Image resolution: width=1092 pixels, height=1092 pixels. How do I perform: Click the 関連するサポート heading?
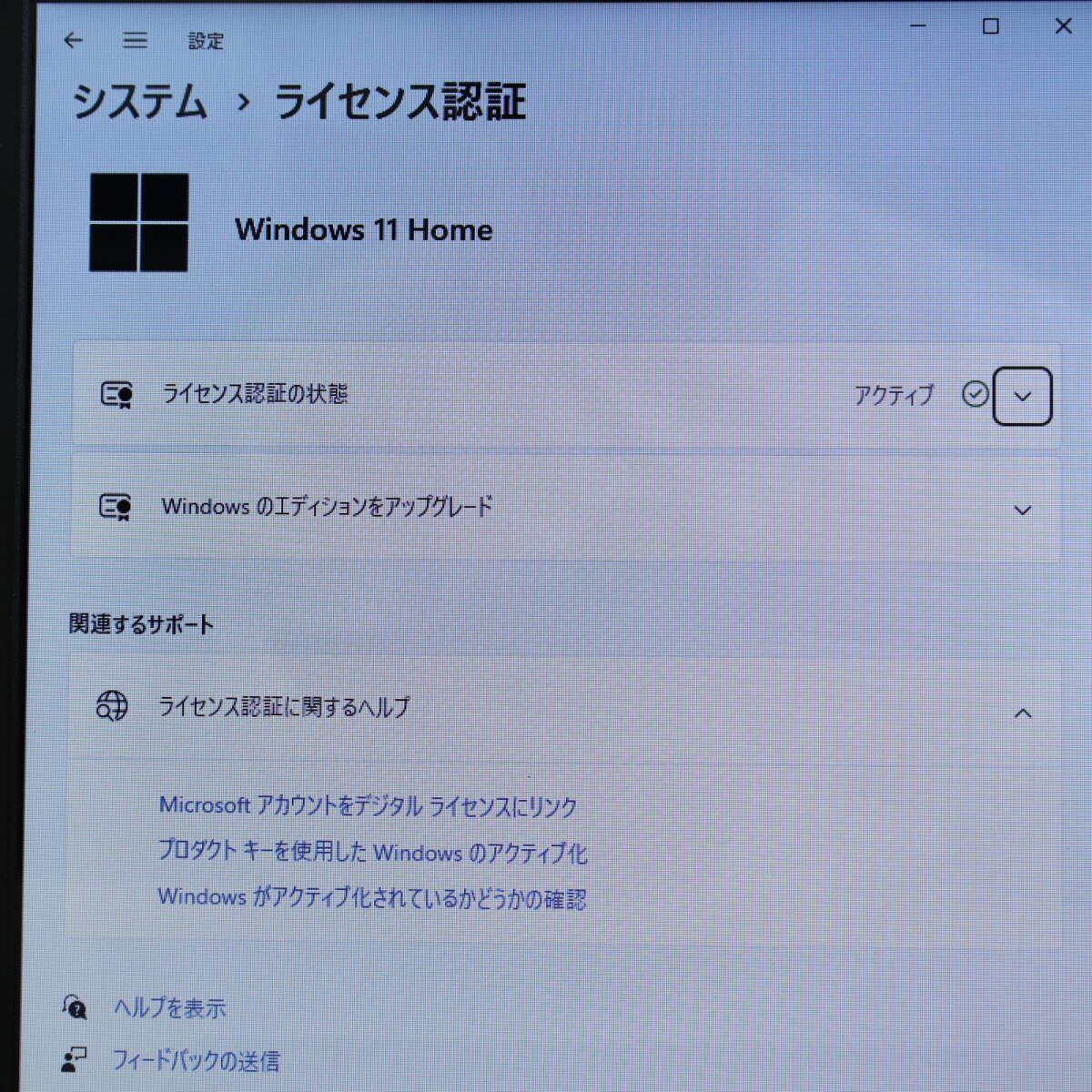(x=141, y=624)
